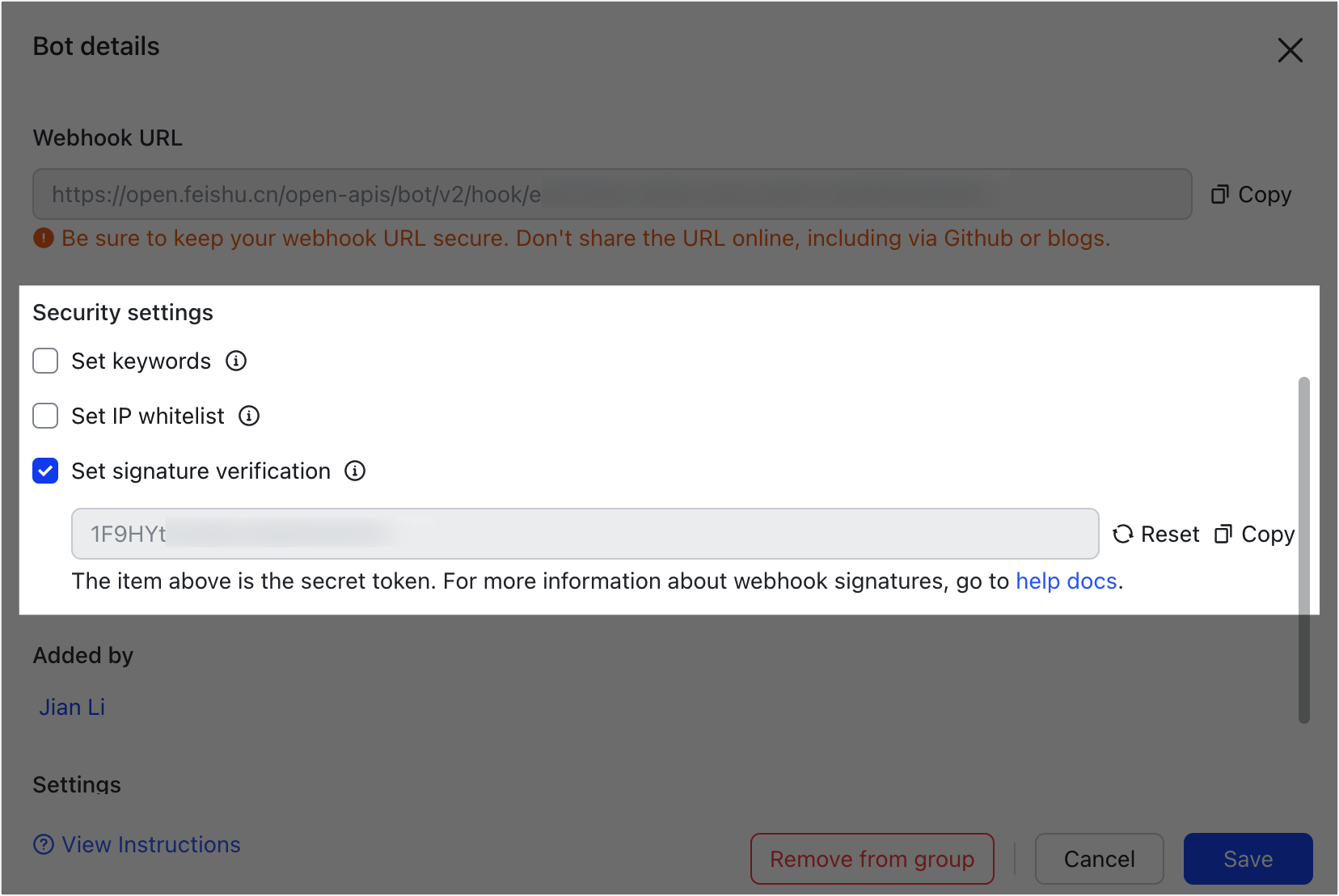This screenshot has width=1339, height=896.
Task: Save the bot settings
Action: click(1248, 859)
